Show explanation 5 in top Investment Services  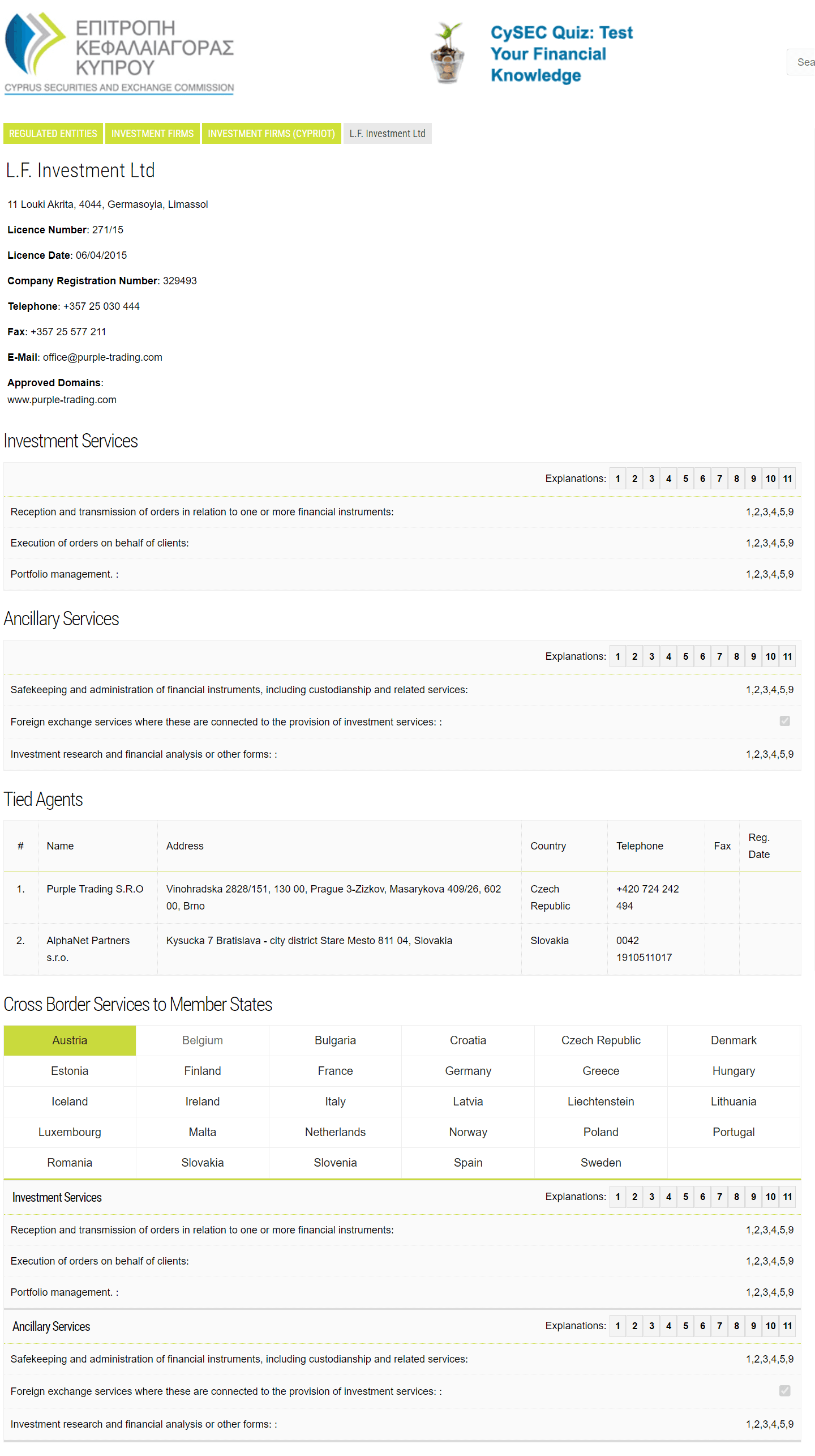click(685, 479)
